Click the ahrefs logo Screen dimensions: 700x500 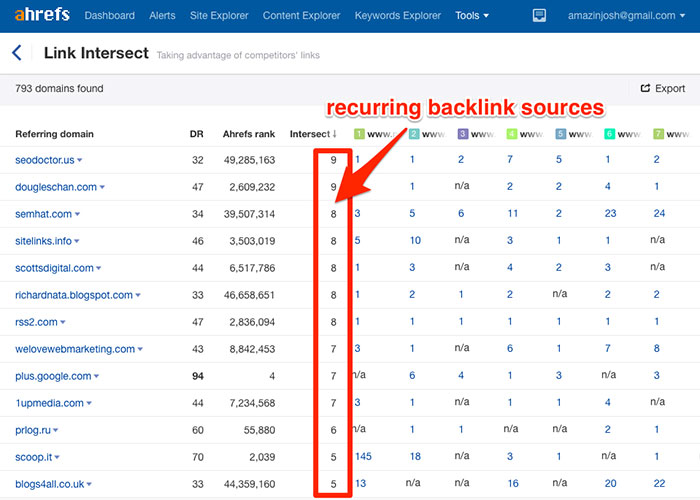point(42,14)
